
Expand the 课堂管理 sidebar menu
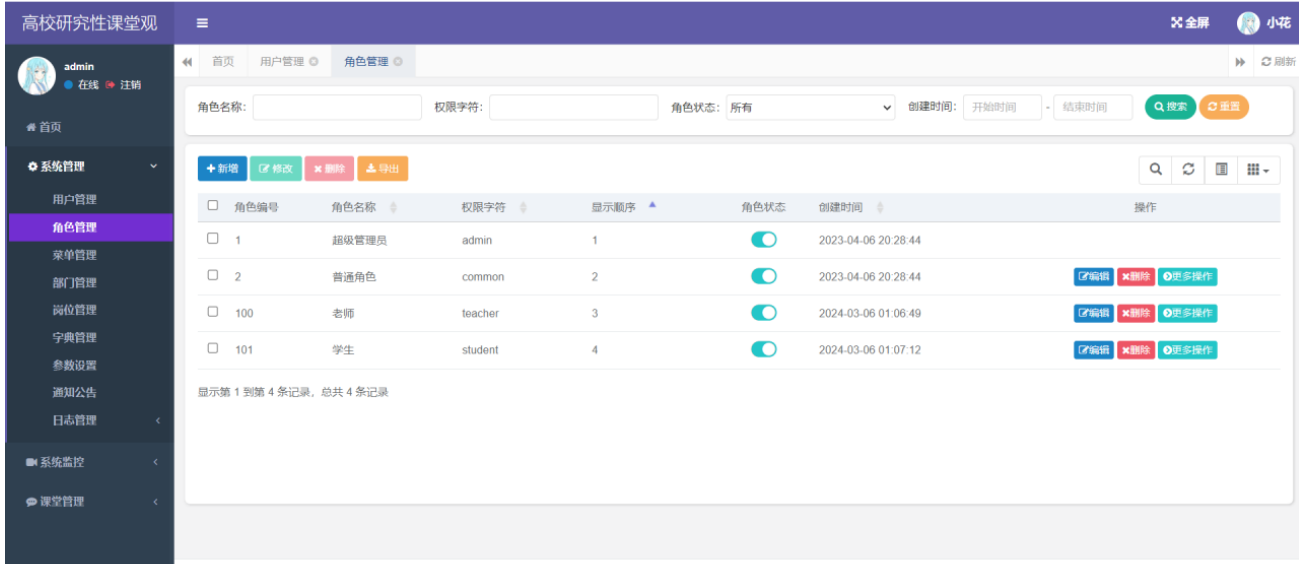[90, 502]
